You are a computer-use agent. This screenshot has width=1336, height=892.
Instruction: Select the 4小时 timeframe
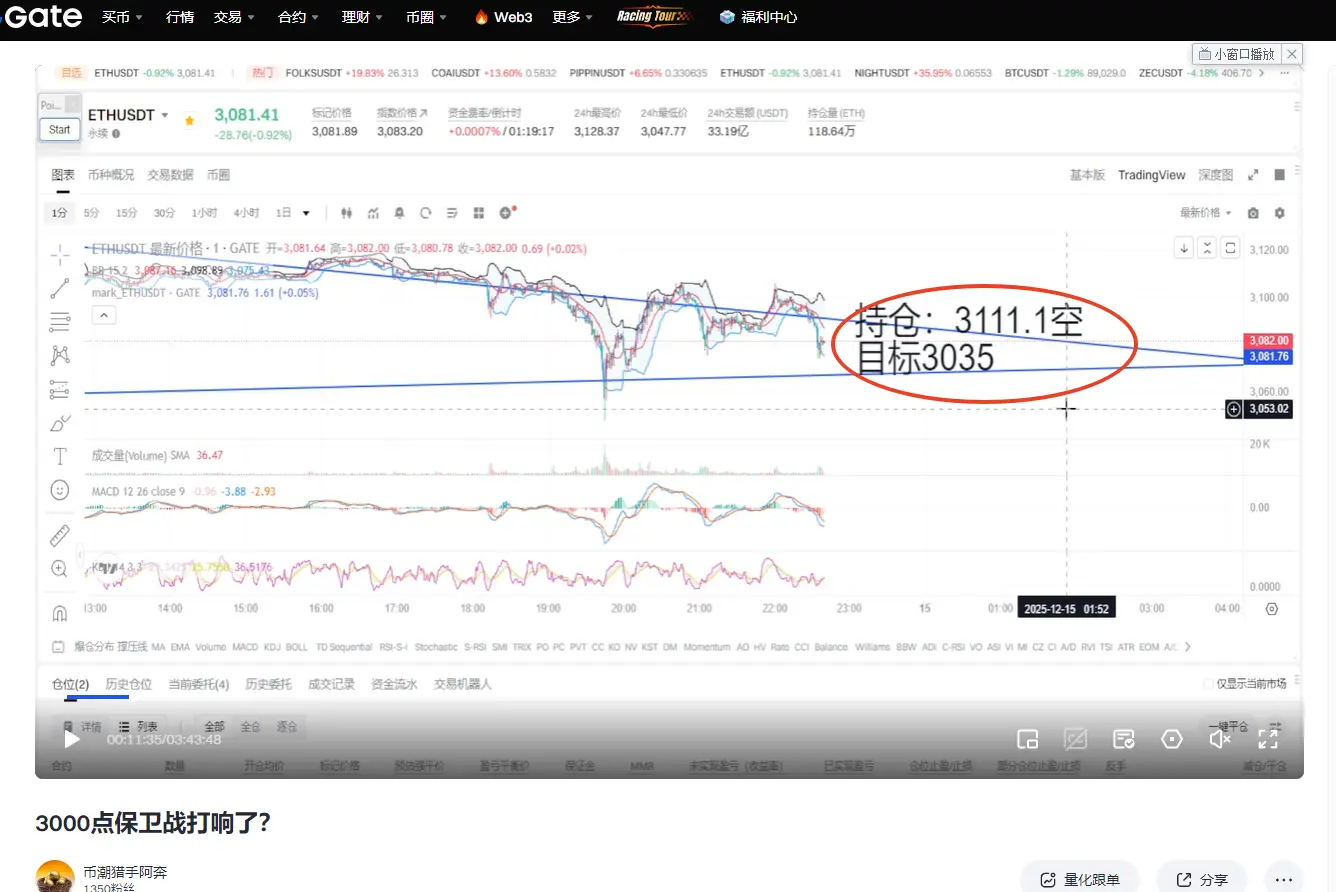click(246, 213)
